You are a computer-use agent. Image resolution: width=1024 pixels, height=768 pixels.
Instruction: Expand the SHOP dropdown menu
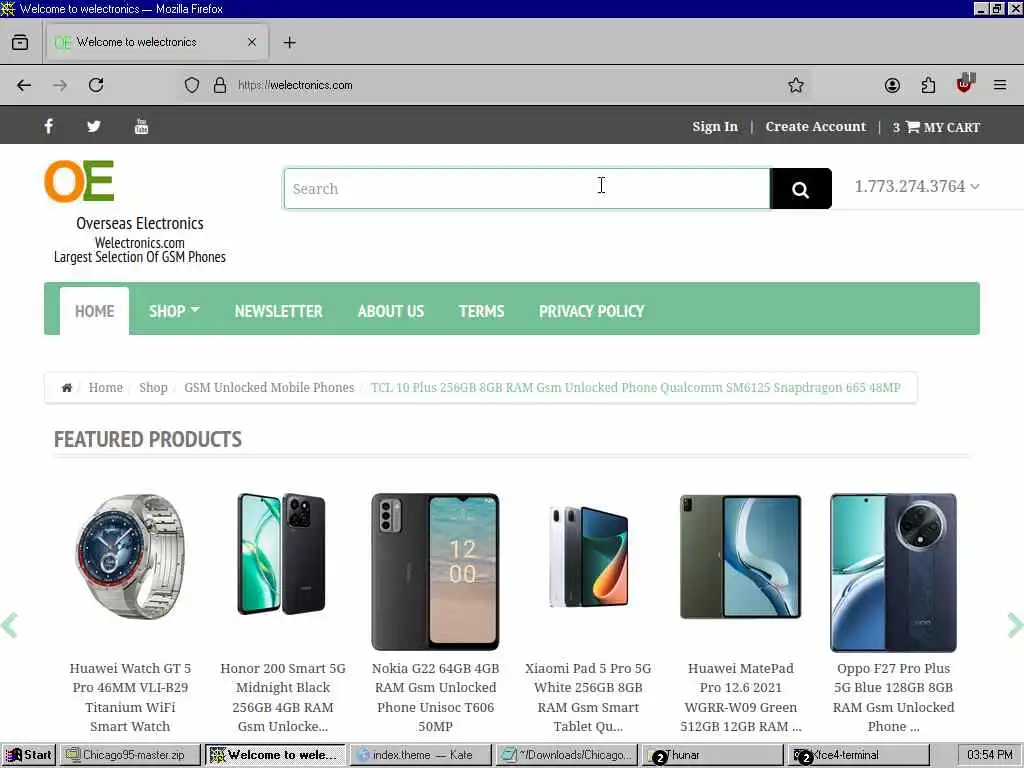(174, 311)
